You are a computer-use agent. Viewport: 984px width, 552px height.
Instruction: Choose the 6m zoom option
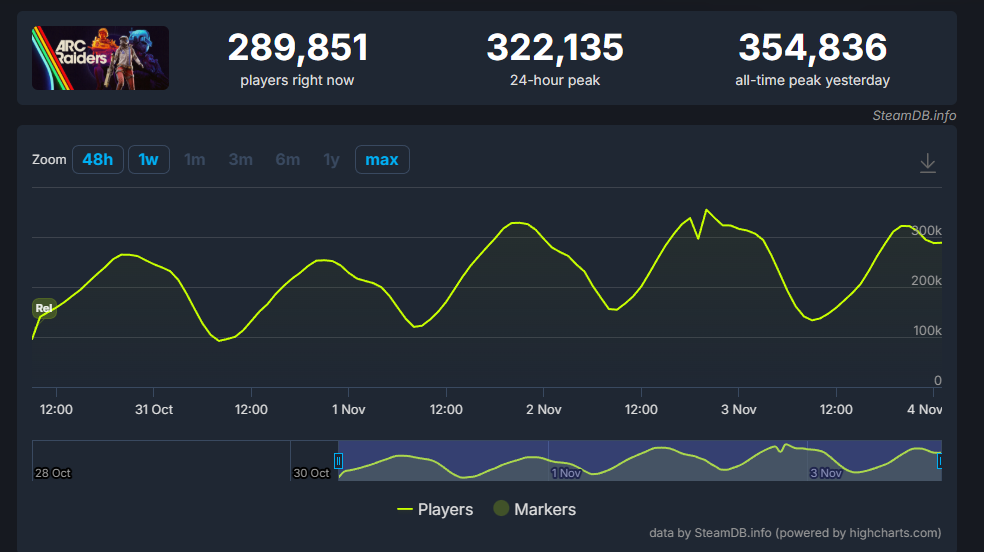point(288,160)
